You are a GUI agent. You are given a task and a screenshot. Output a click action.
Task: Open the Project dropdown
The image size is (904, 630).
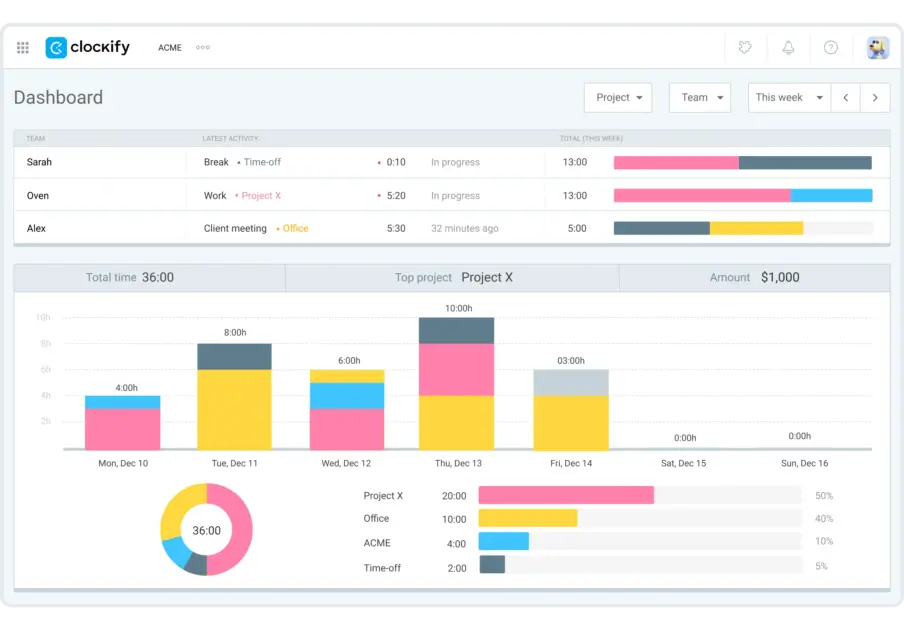click(618, 97)
